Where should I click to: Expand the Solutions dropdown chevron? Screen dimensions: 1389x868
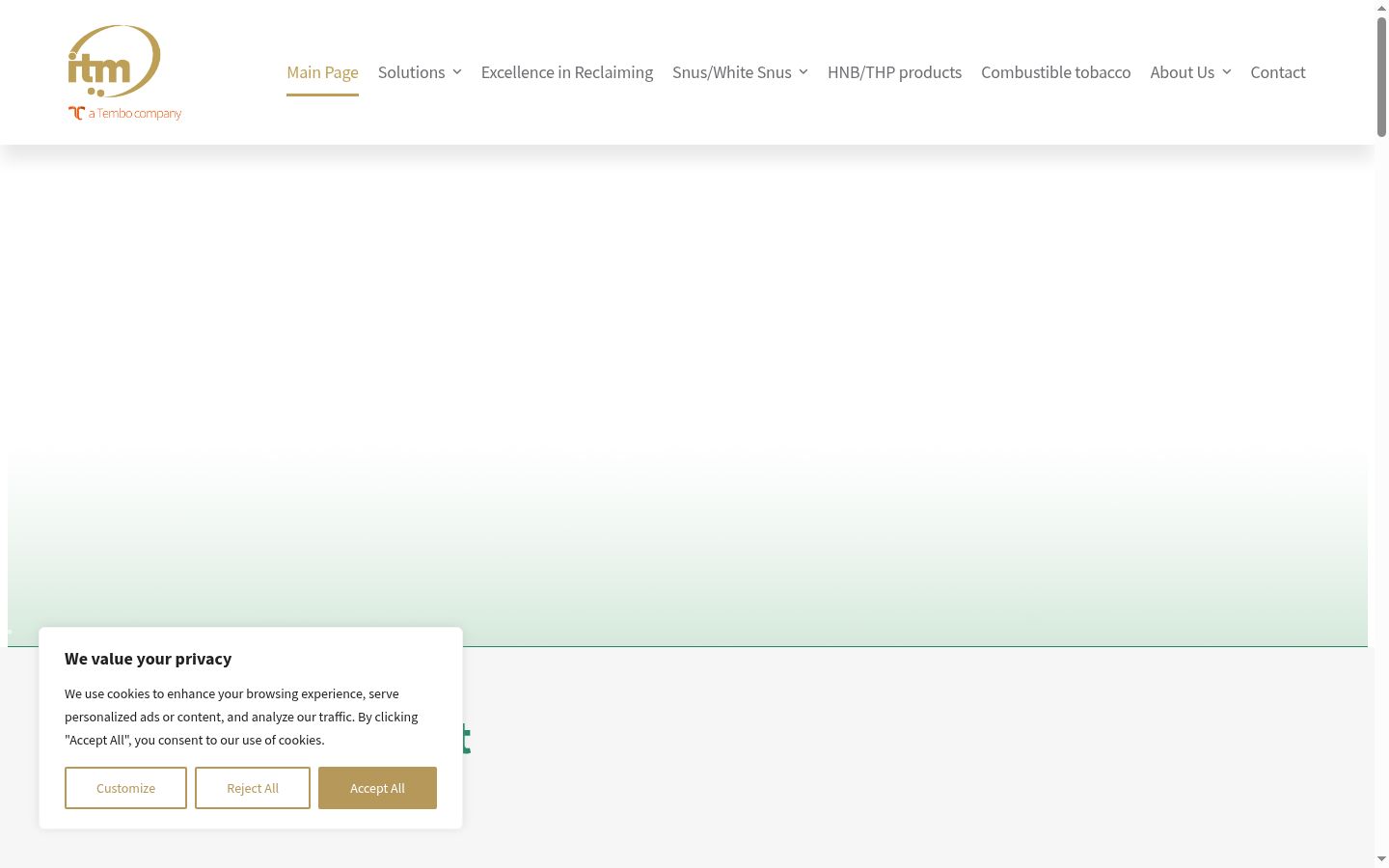[x=457, y=72]
